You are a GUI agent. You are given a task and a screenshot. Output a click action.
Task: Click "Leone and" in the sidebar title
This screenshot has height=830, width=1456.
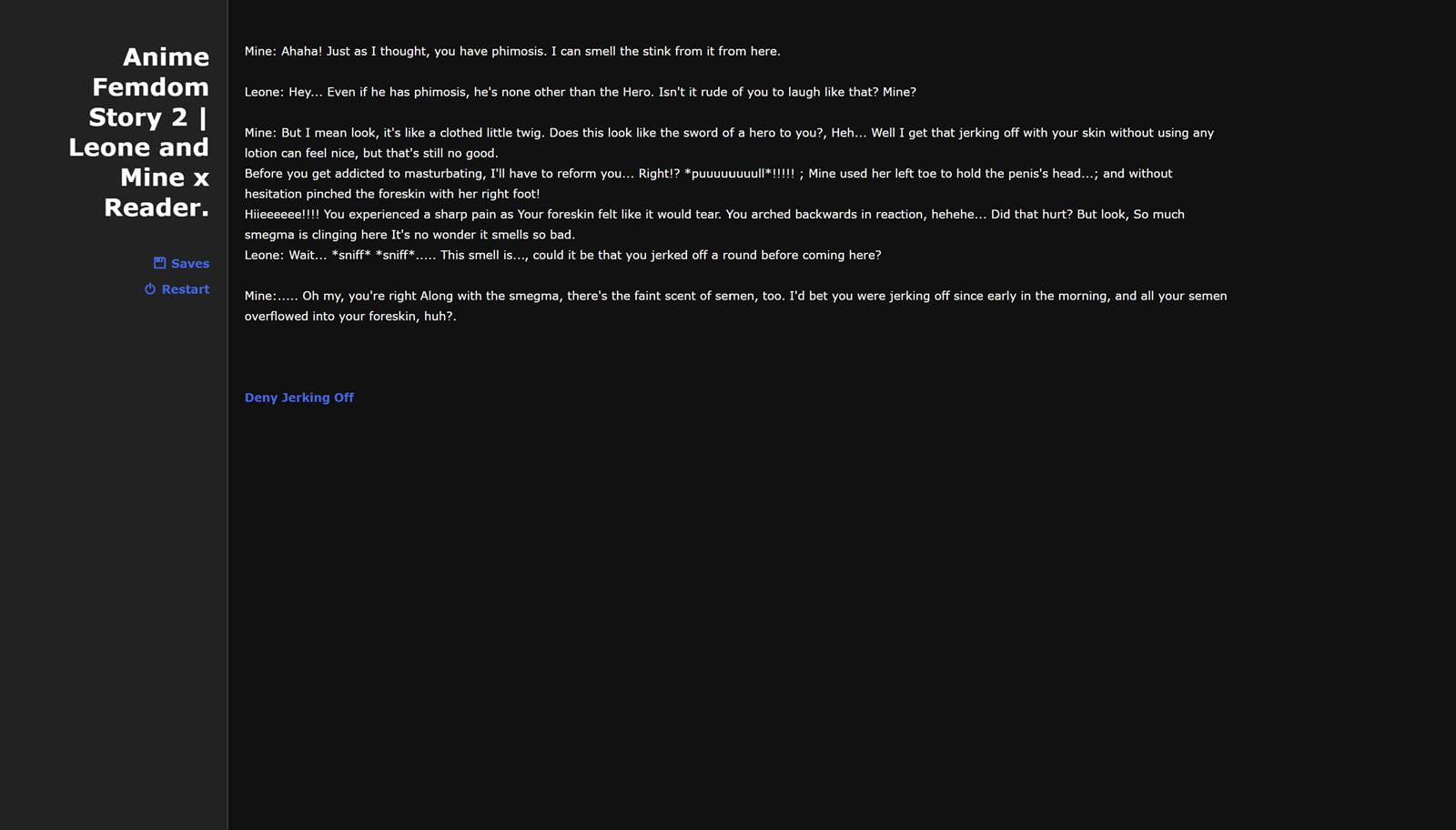click(139, 147)
